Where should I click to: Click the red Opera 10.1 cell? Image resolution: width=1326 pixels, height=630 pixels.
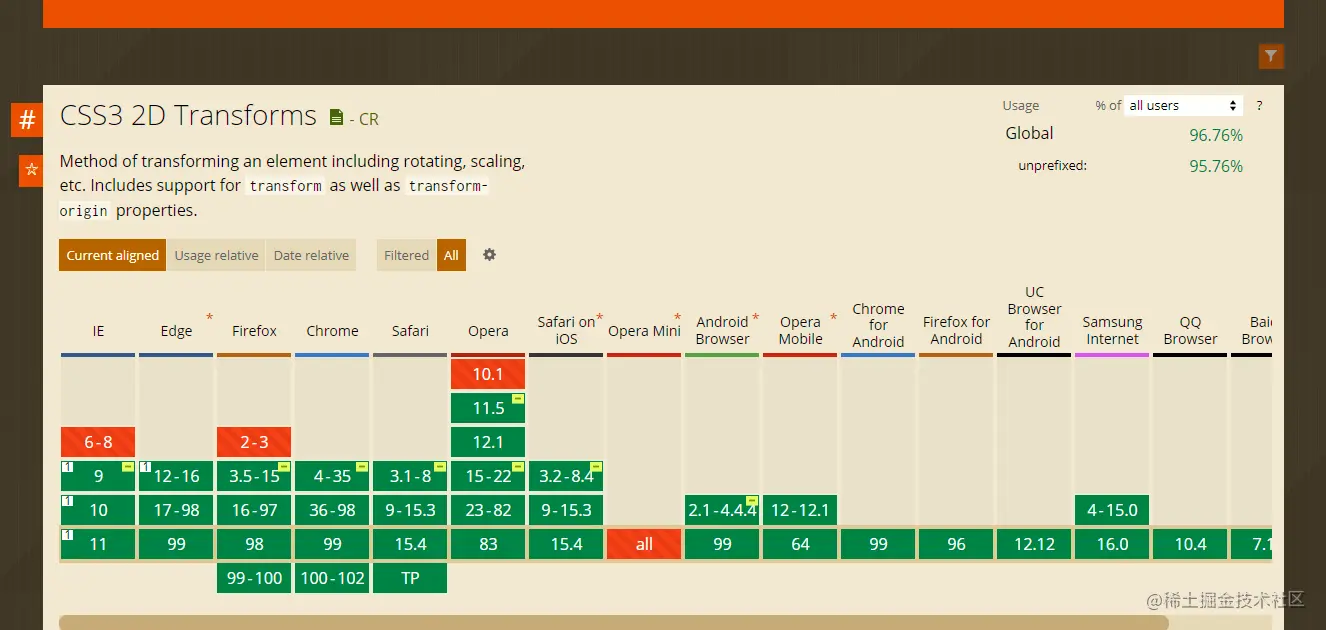click(488, 374)
